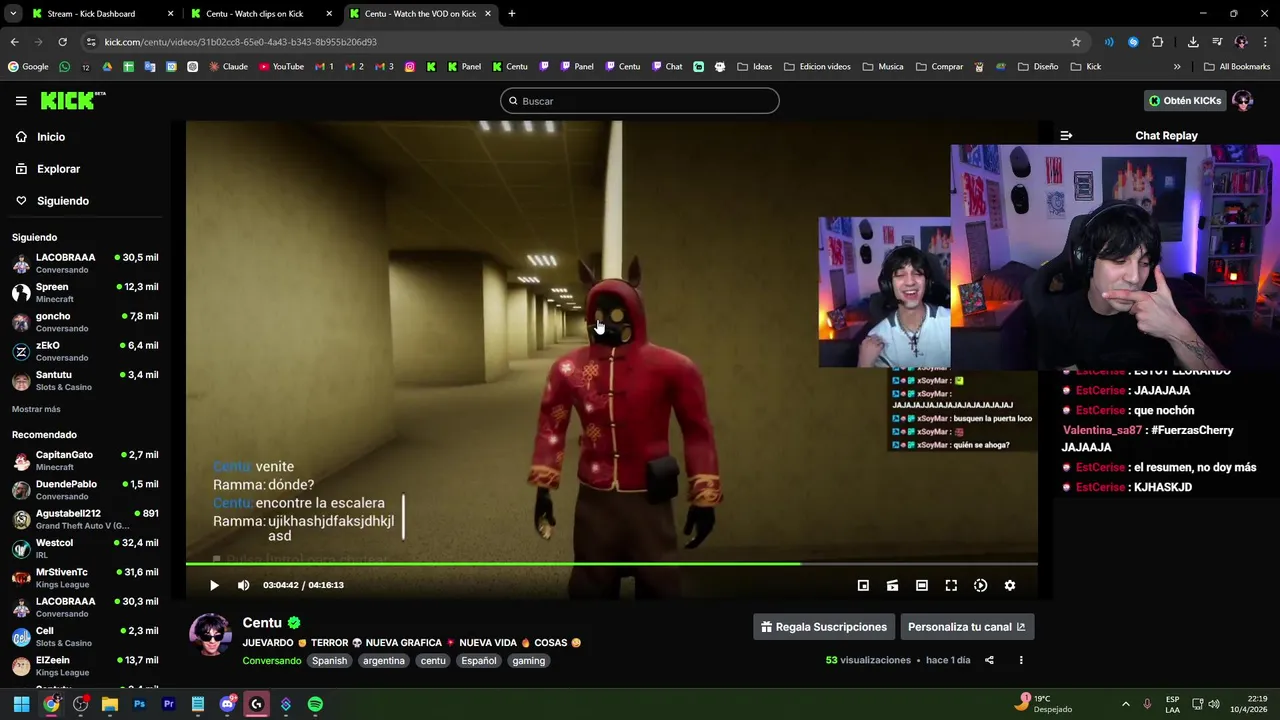1280x720 pixels.
Task: Open the Ideas bookmarks folder
Action: (x=754, y=67)
